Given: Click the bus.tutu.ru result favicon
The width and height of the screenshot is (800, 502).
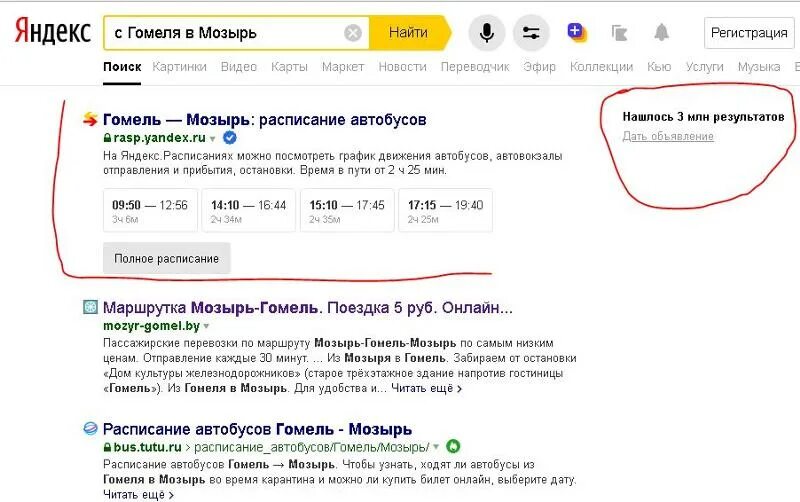Looking at the screenshot, I should tap(90, 428).
